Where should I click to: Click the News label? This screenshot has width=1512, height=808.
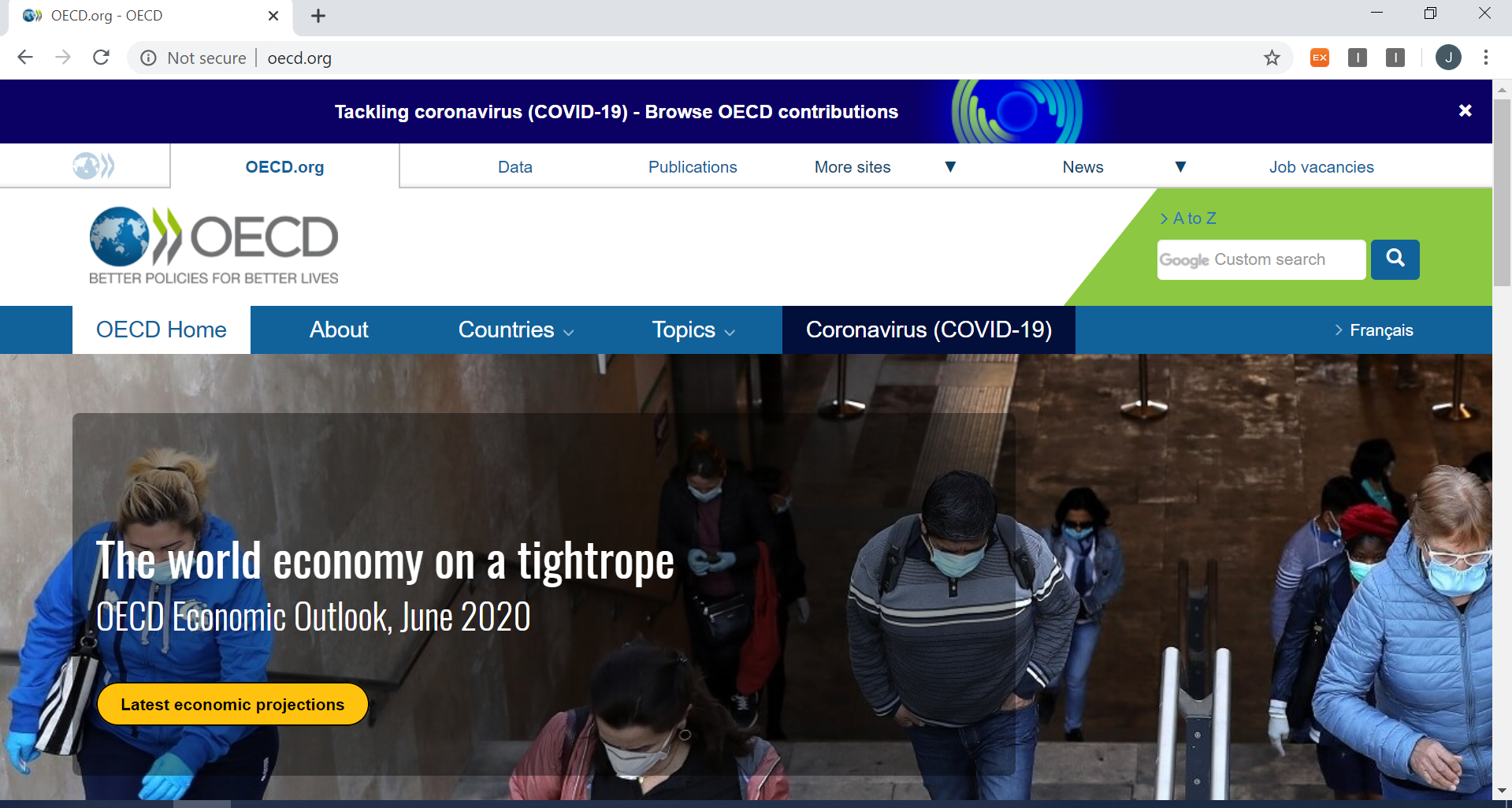coord(1083,167)
